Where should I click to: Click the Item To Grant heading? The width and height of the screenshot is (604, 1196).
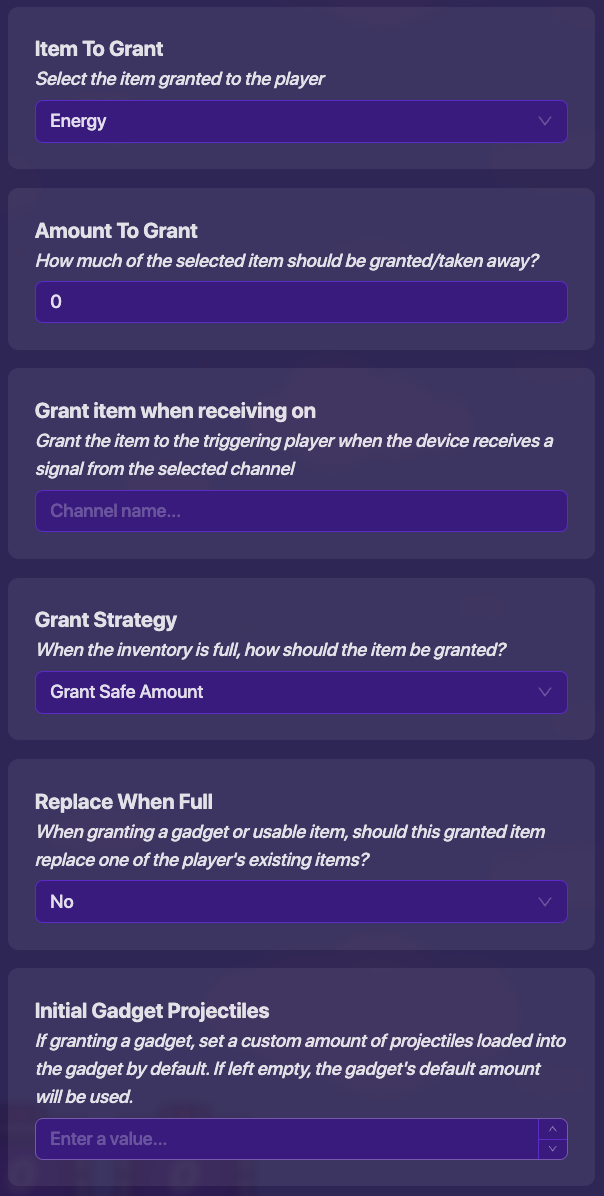[99, 48]
